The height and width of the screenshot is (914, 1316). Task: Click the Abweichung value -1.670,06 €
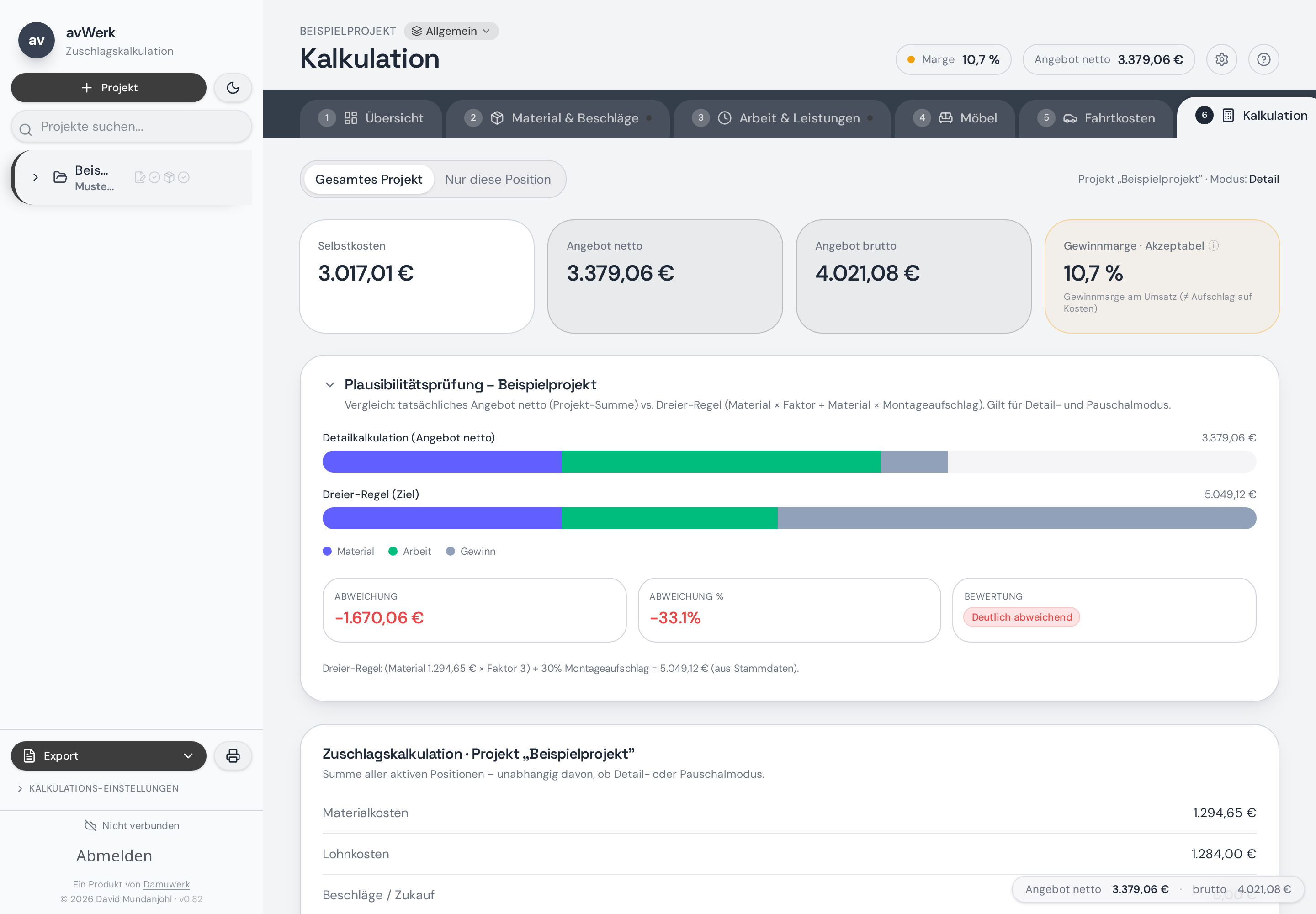coord(379,617)
